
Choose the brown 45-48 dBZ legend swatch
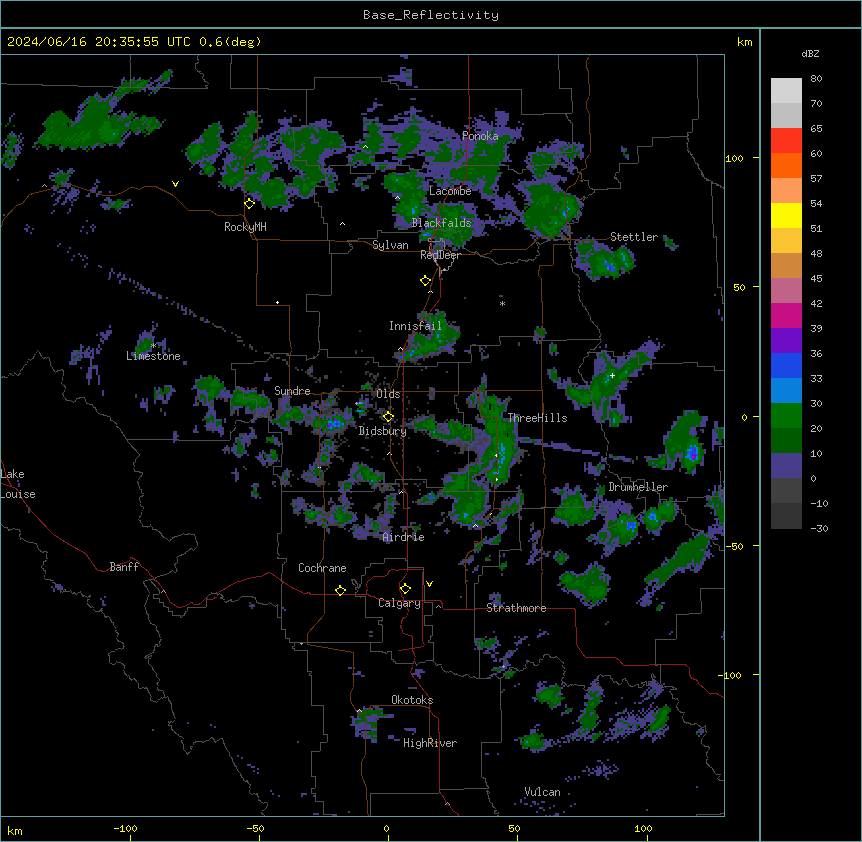[x=786, y=265]
